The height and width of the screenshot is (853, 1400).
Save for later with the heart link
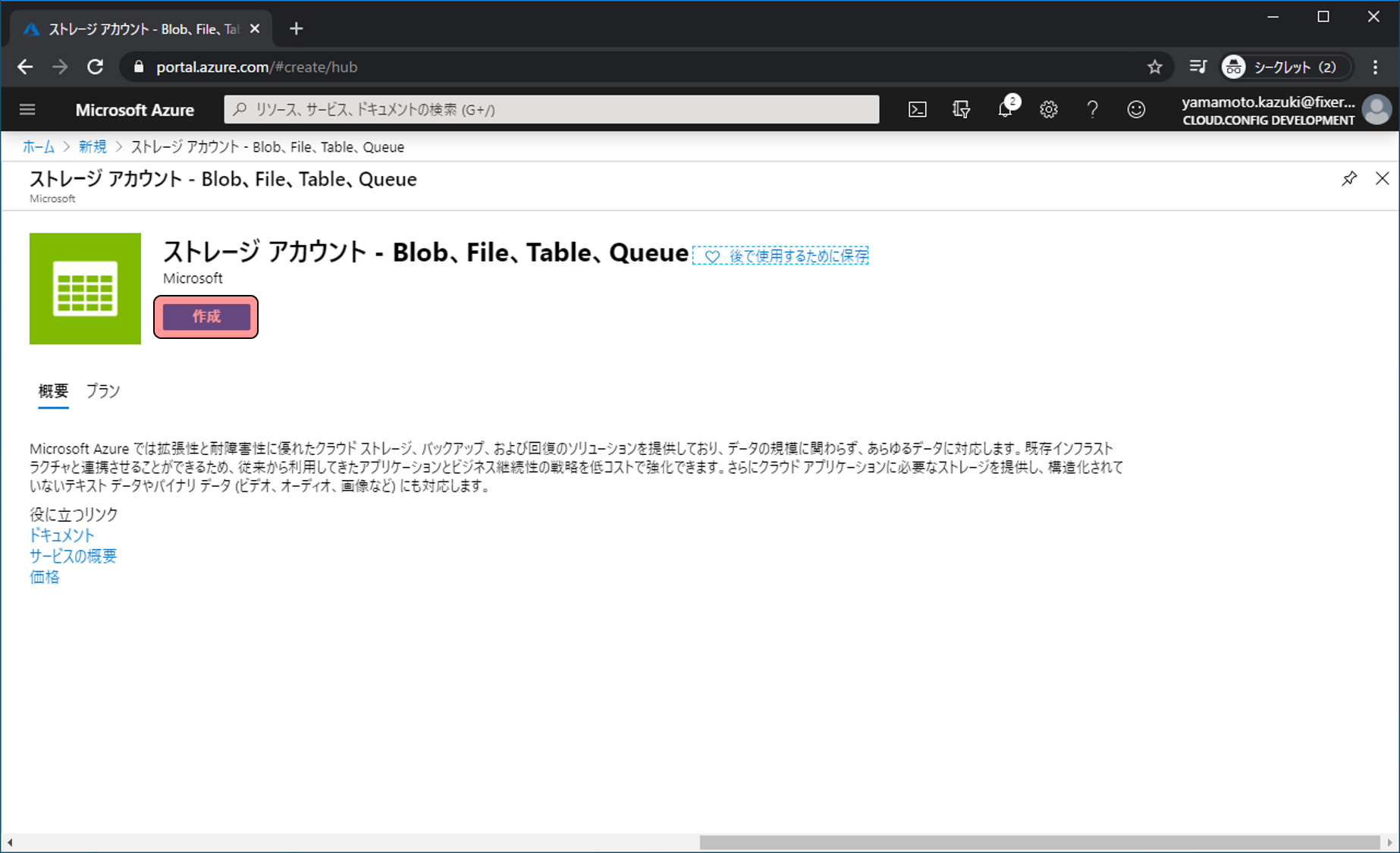(781, 256)
